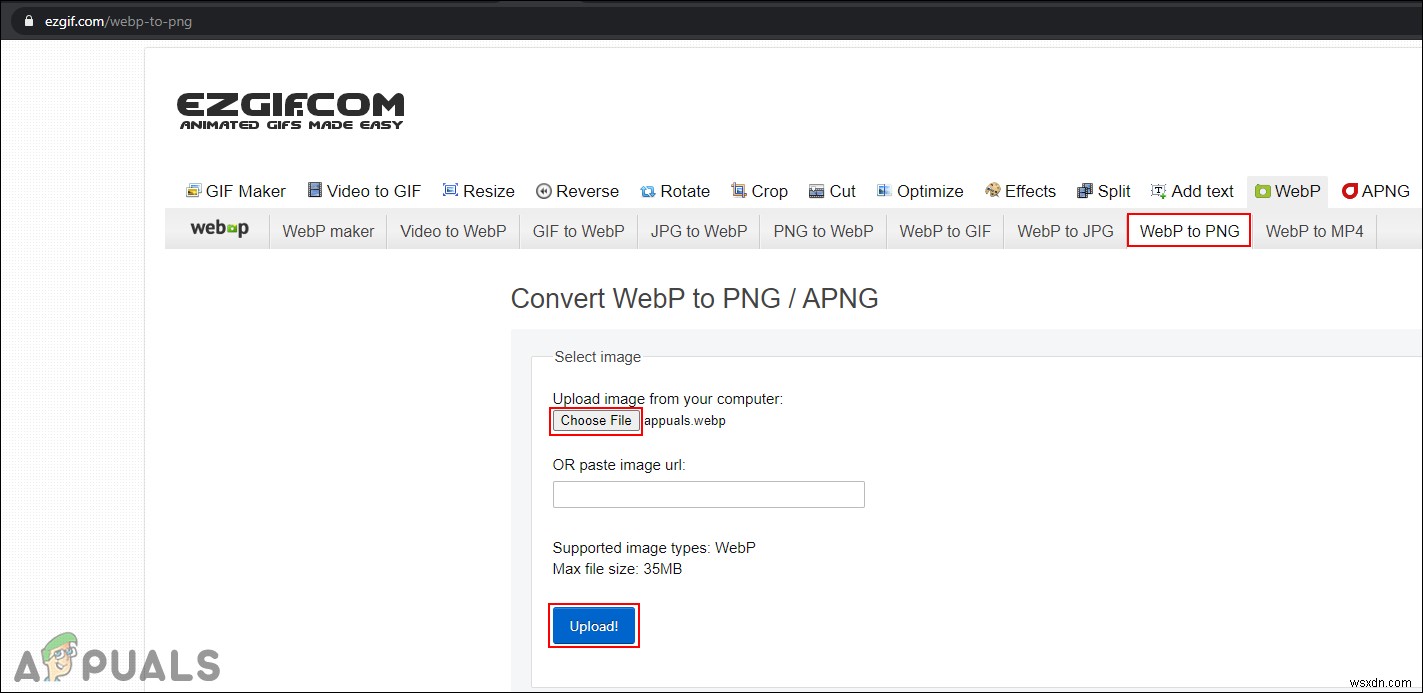
Task: Click the EZGIF.COM logo
Action: (x=290, y=108)
